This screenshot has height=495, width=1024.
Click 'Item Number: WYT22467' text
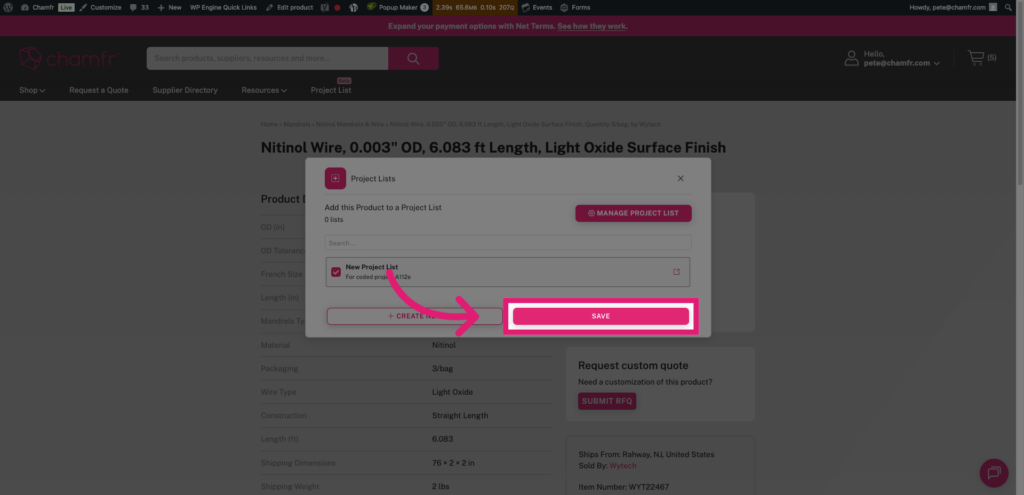point(624,487)
